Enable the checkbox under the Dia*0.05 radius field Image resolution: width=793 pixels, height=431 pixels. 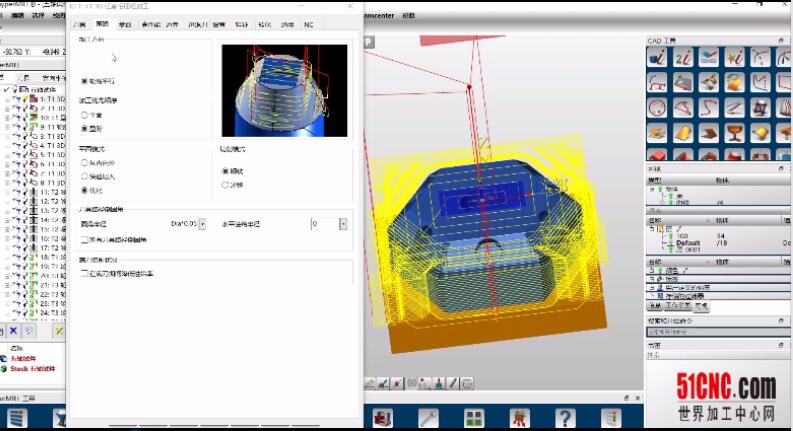pos(84,239)
